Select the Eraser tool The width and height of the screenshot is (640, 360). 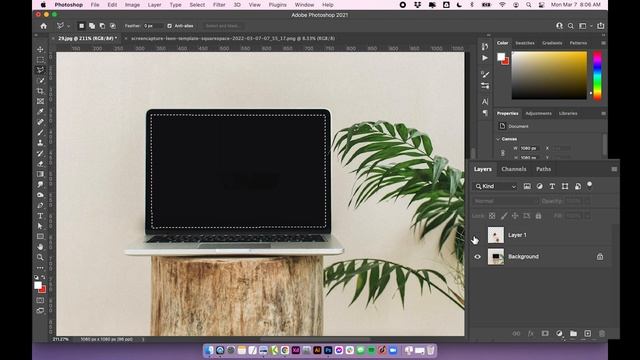(x=40, y=164)
